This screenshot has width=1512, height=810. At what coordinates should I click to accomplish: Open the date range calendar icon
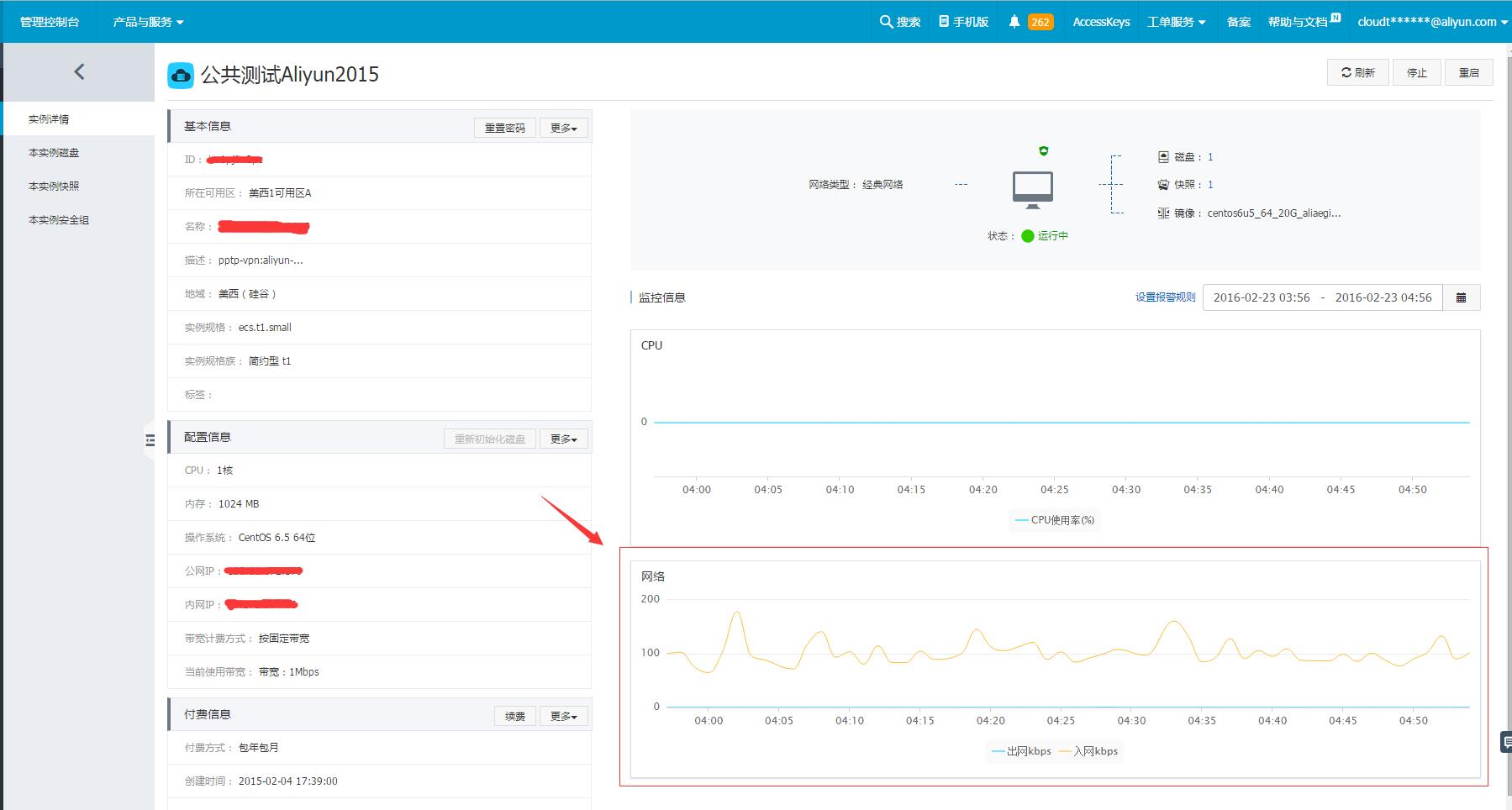[x=1461, y=297]
